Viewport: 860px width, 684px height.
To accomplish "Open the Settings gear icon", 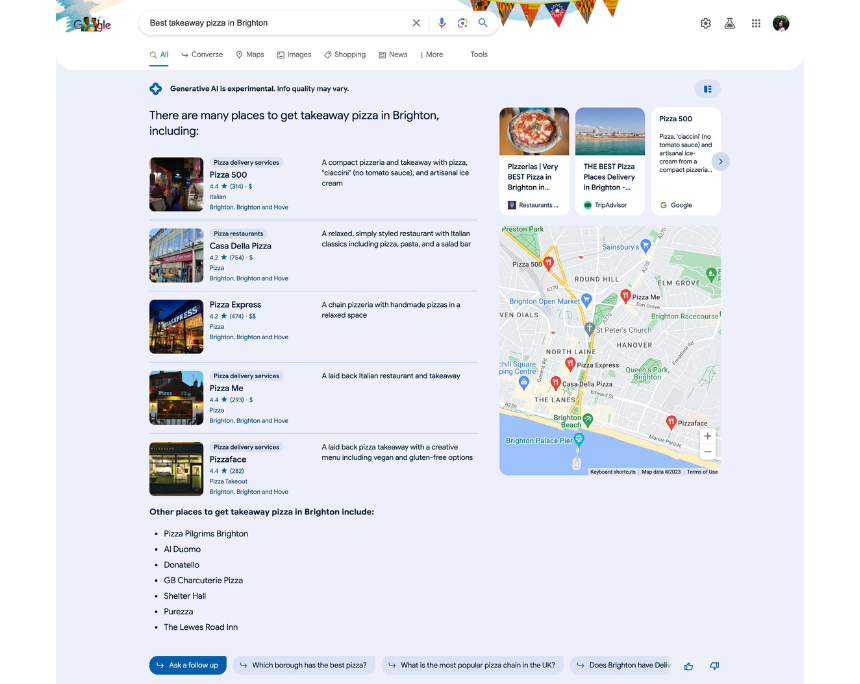I will click(x=705, y=23).
